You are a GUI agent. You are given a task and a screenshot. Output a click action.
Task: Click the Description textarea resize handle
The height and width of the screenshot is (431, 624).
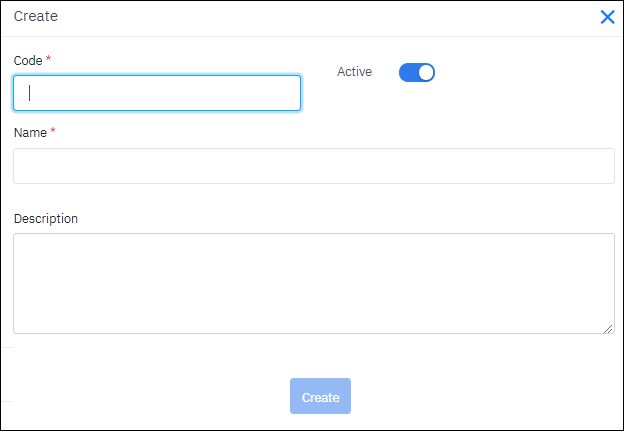tap(609, 328)
